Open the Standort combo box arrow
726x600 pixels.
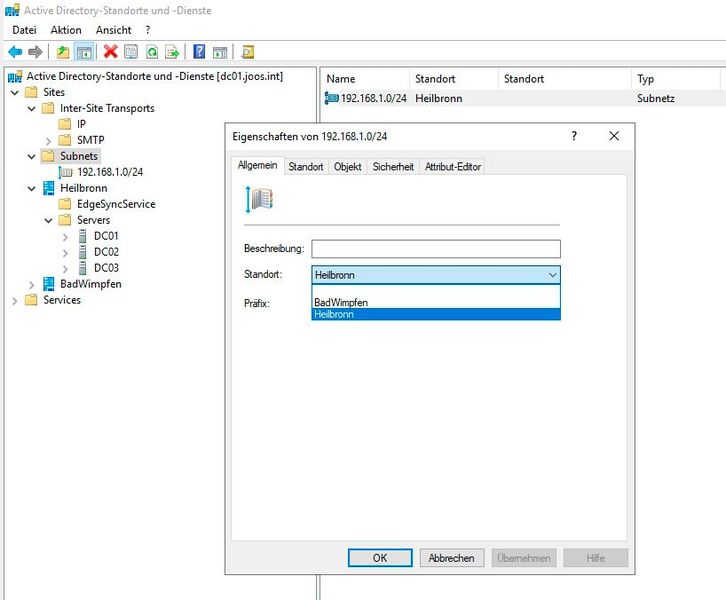pos(552,275)
